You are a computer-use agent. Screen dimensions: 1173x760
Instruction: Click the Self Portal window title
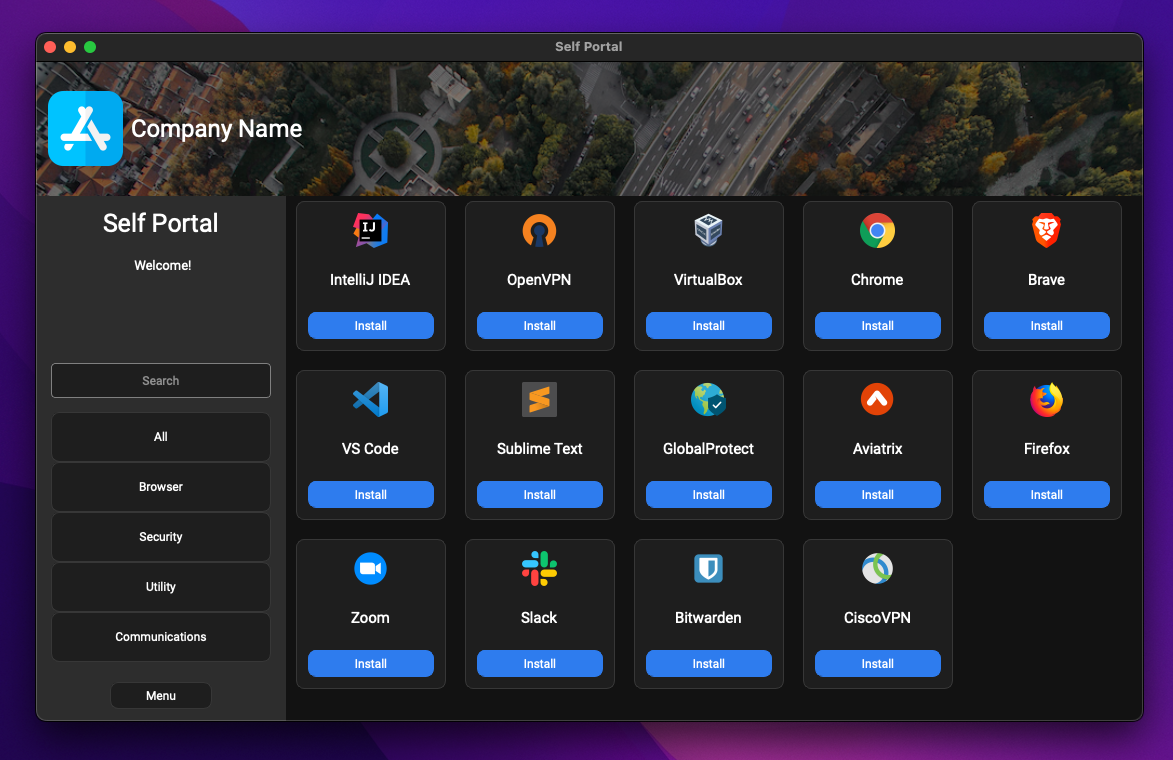pyautogui.click(x=589, y=46)
